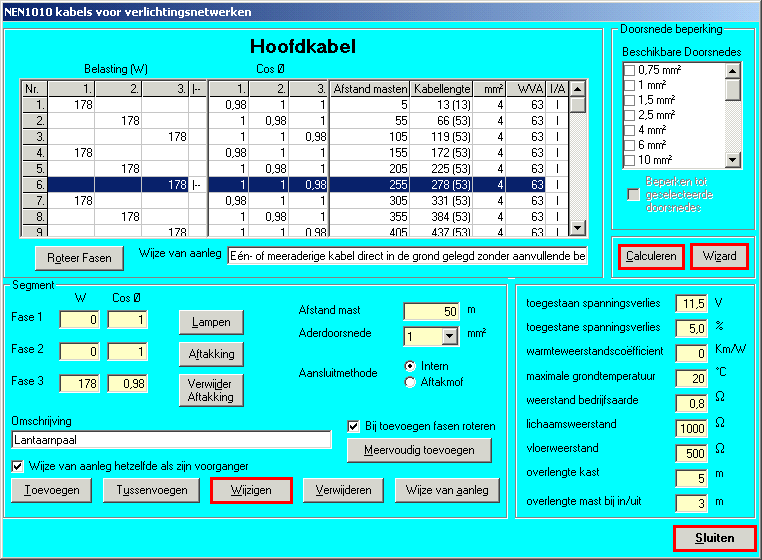Click toegestane spanningsverlies 5,0 % field

pos(692,329)
